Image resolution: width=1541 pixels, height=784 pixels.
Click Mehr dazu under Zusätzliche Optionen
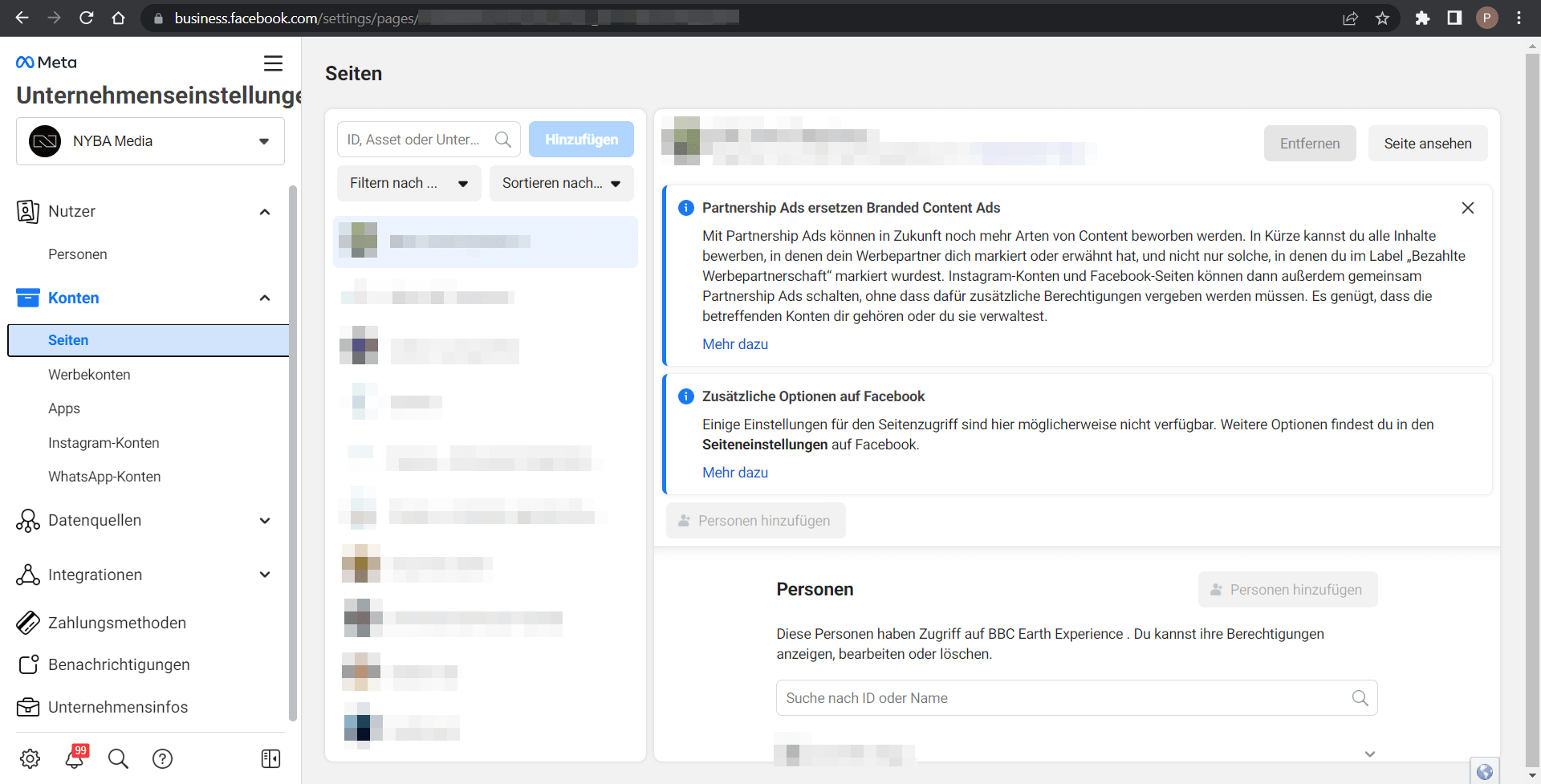pyautogui.click(x=735, y=473)
